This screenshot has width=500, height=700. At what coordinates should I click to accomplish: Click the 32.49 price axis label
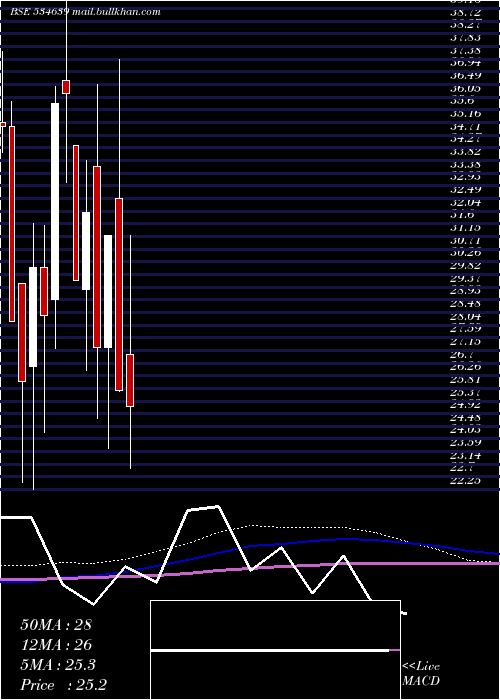465,190
